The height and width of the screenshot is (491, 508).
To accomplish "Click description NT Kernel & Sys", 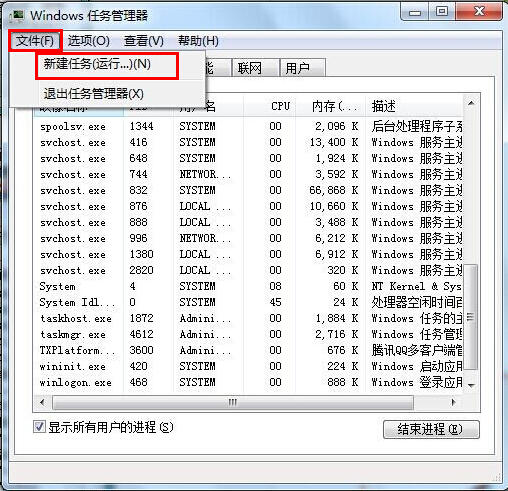I will pyautogui.click(x=417, y=286).
